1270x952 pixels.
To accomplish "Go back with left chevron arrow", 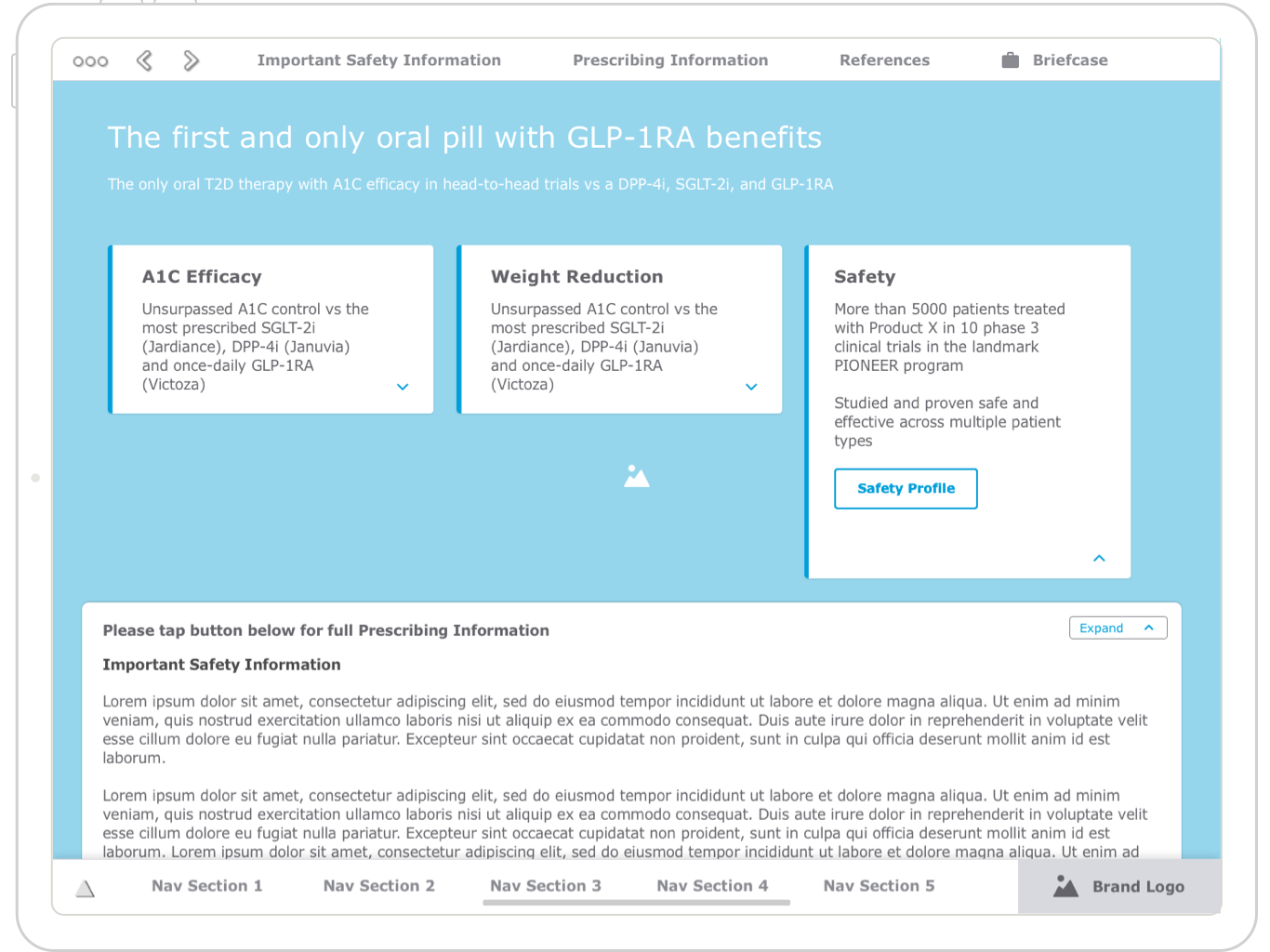I will 144,60.
